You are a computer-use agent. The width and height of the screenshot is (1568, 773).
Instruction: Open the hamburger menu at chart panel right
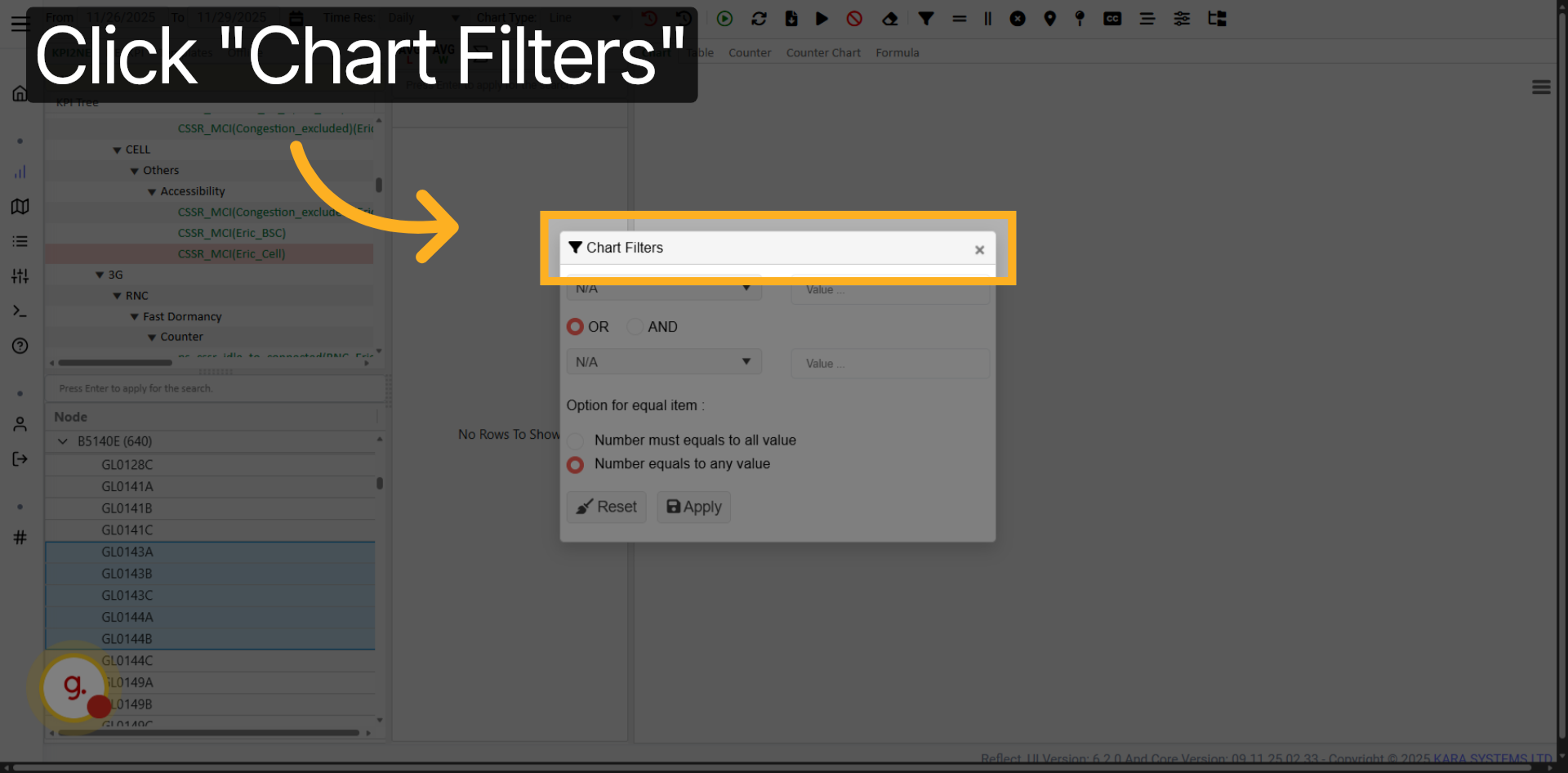click(x=1541, y=87)
